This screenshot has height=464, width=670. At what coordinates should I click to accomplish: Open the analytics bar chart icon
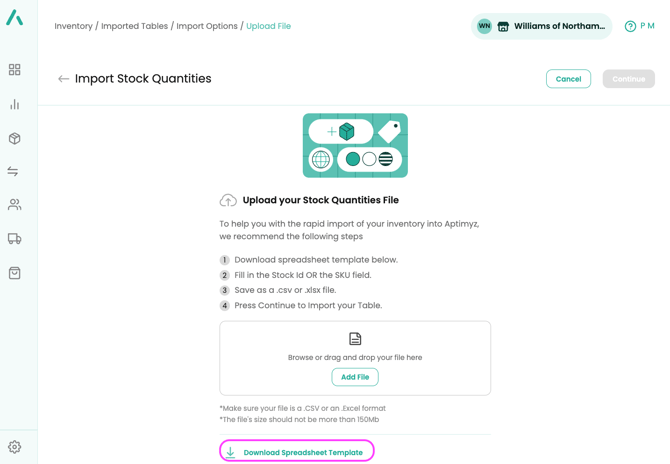click(14, 104)
